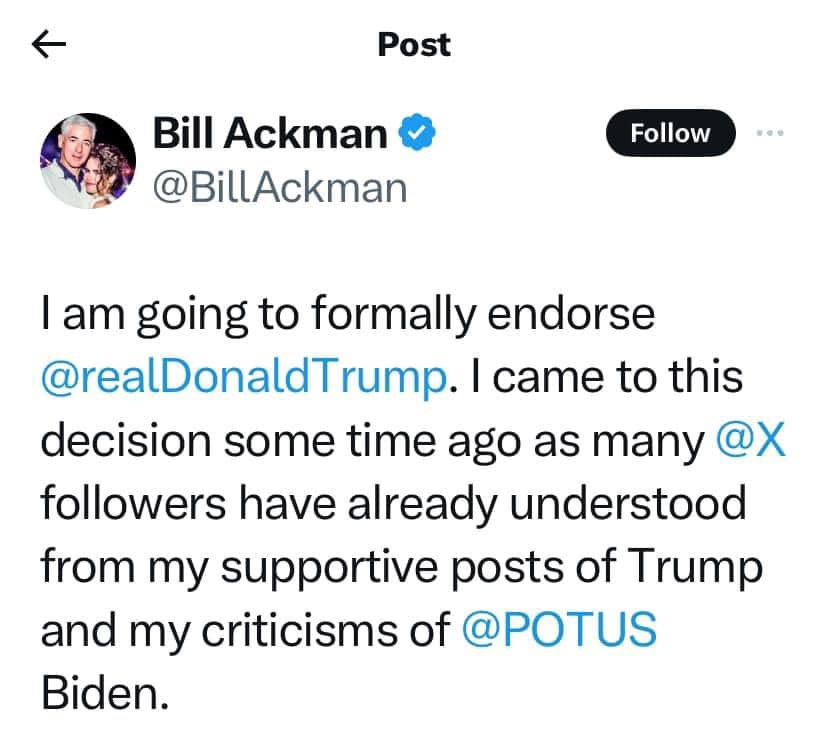
Task: Open the @realDonaldTrump mention link
Action: coord(242,378)
